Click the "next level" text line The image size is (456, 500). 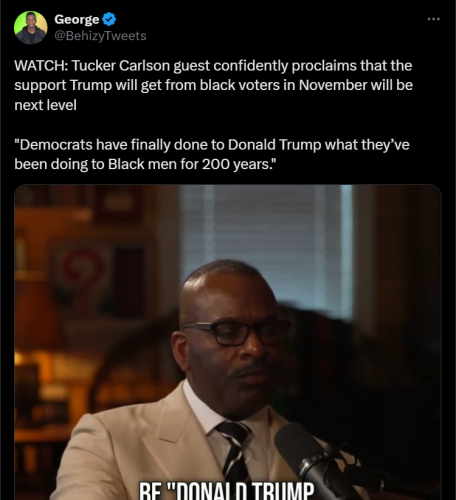tap(46, 105)
